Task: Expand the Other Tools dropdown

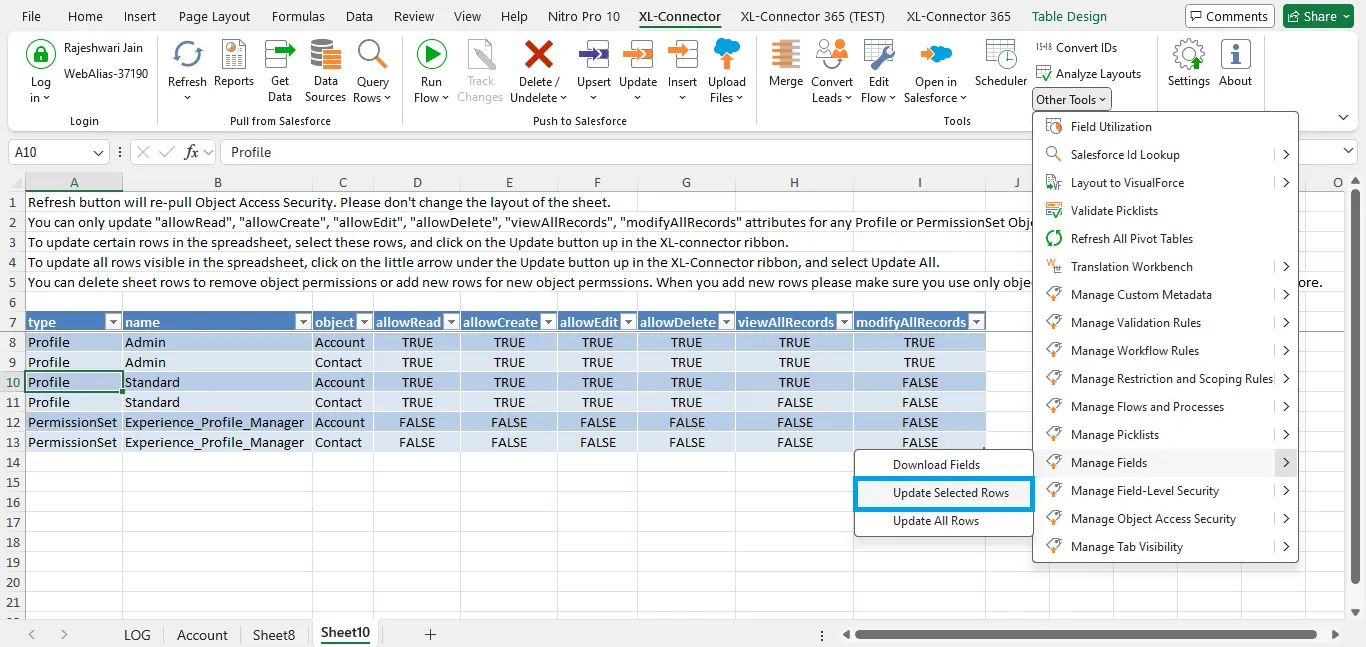Action: pyautogui.click(x=1072, y=99)
